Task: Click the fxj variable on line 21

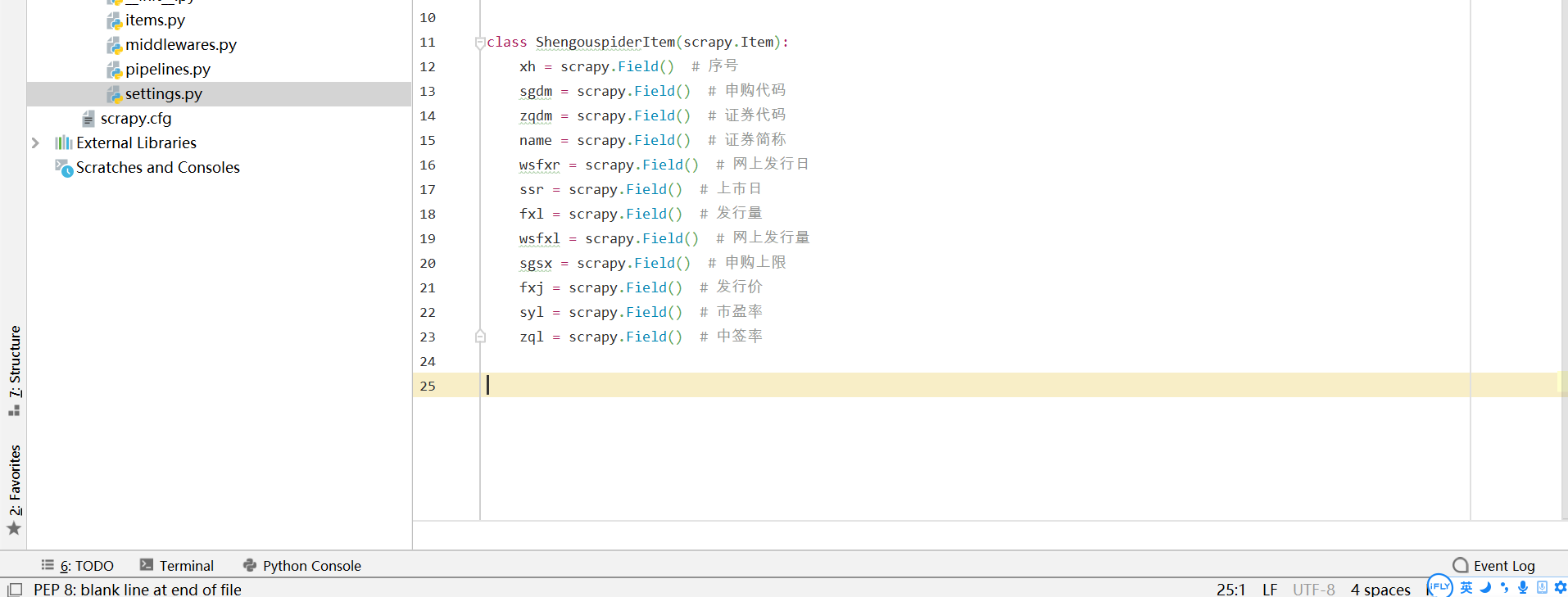Action: (x=532, y=287)
